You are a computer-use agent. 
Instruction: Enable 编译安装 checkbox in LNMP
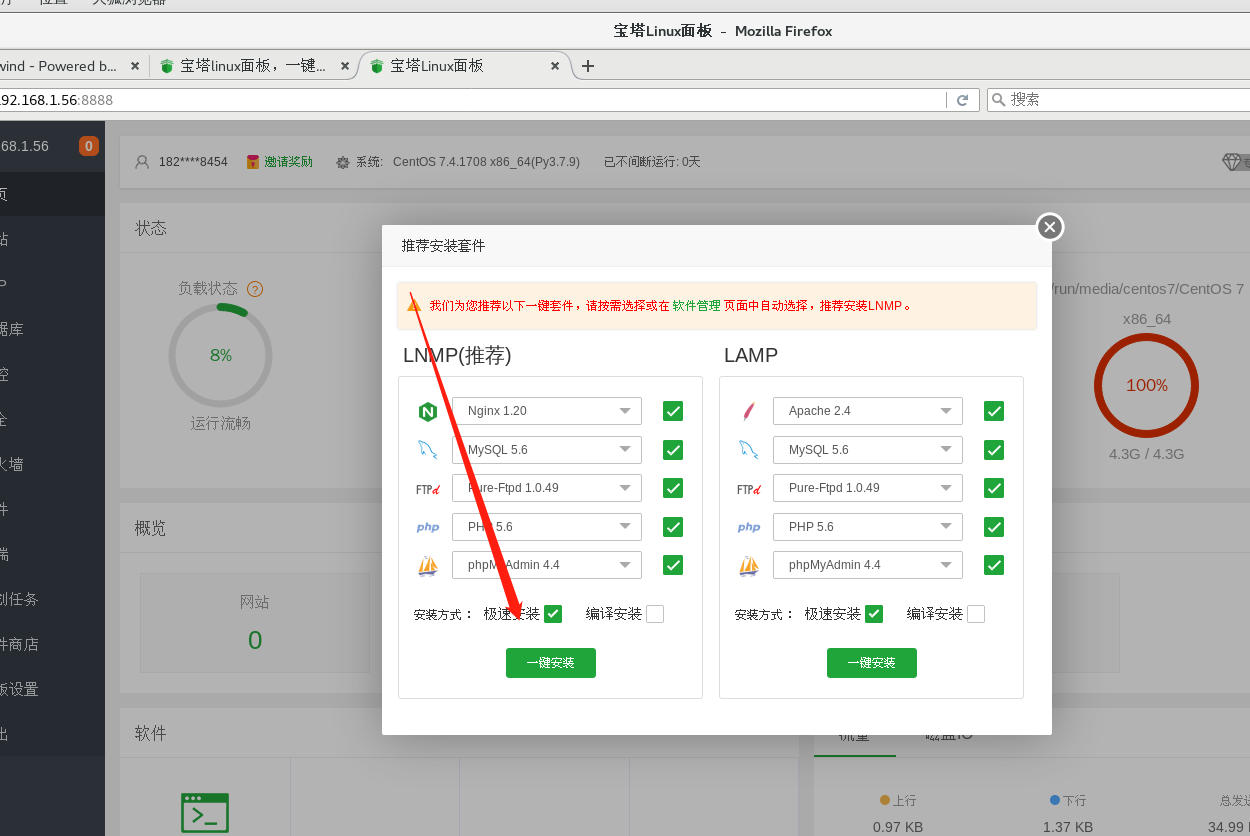[x=655, y=614]
